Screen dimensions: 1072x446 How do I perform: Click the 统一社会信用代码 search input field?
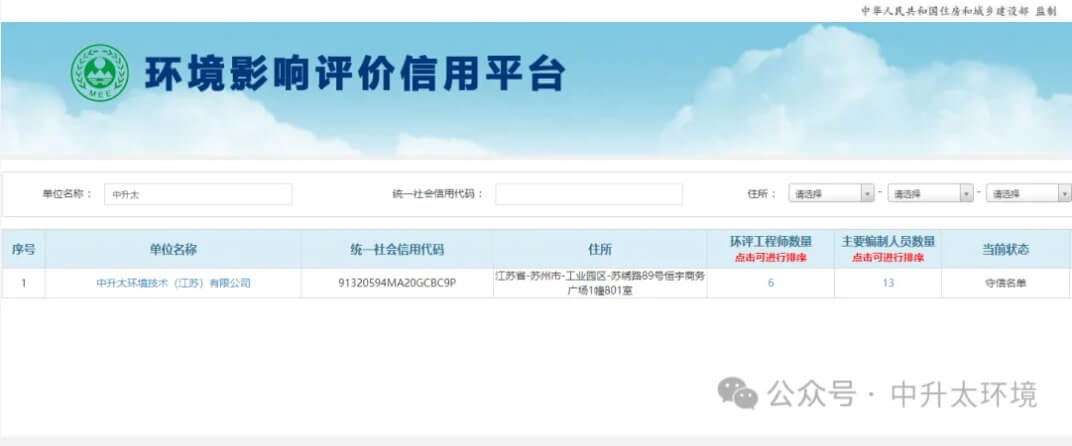589,194
